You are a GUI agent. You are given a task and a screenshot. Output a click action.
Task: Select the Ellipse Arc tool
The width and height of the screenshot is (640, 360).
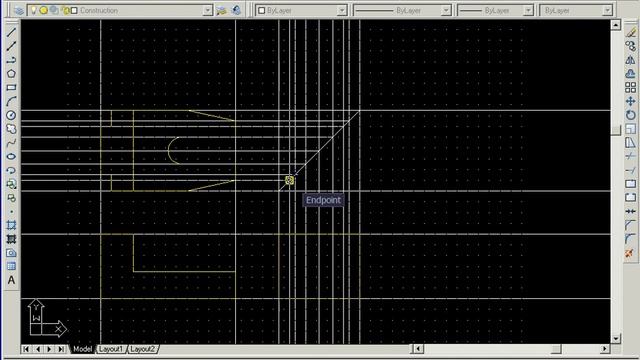11,170
